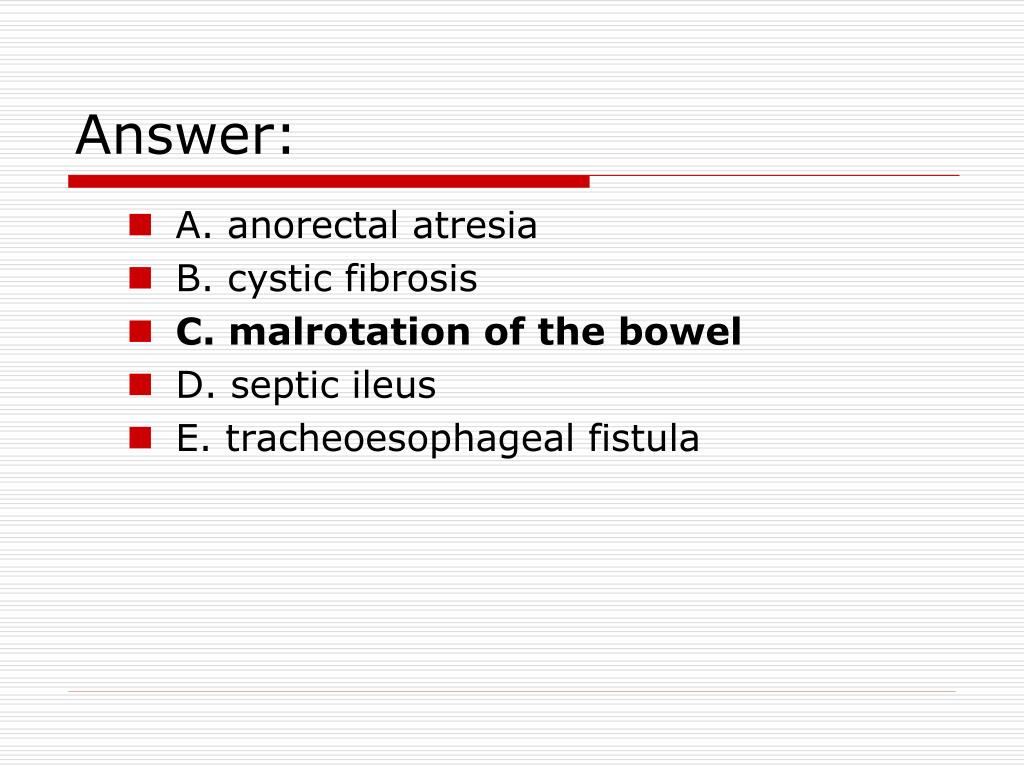This screenshot has width=1024, height=768.
Task: Click the text "cystic fibrosis"
Action: (353, 280)
